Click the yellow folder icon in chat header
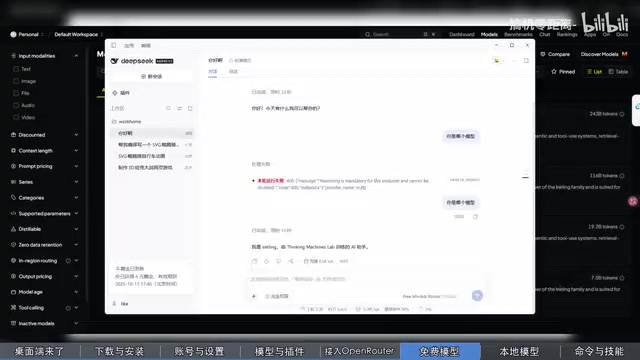 (x=497, y=61)
